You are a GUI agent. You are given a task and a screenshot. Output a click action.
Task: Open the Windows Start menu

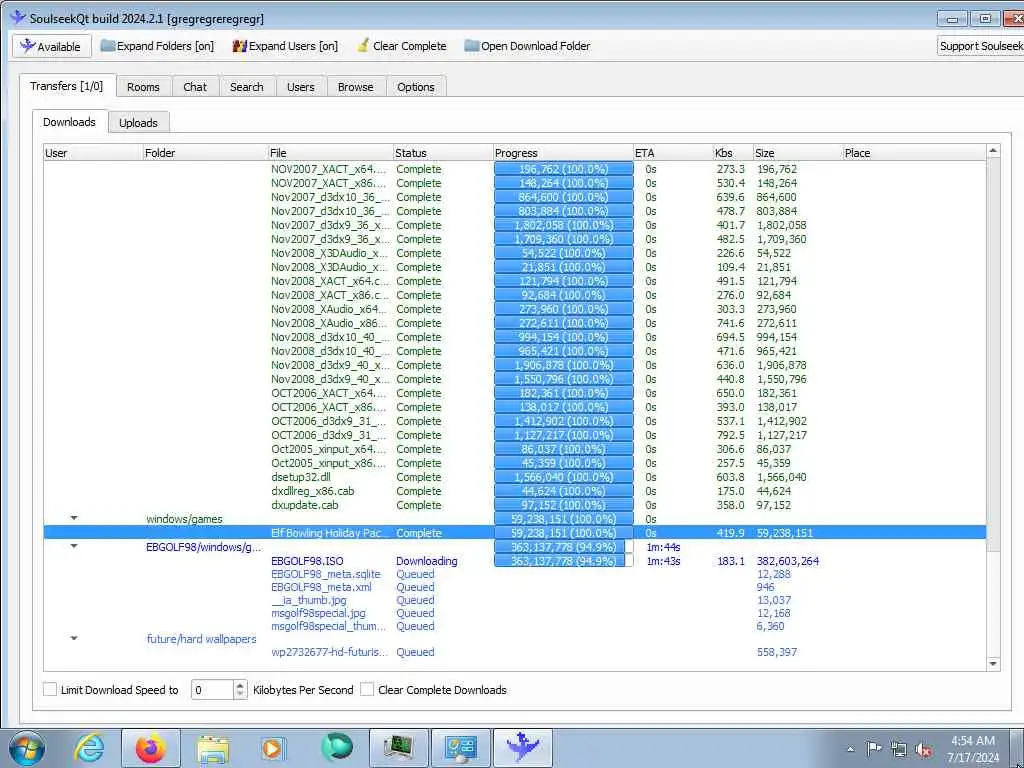(x=27, y=748)
